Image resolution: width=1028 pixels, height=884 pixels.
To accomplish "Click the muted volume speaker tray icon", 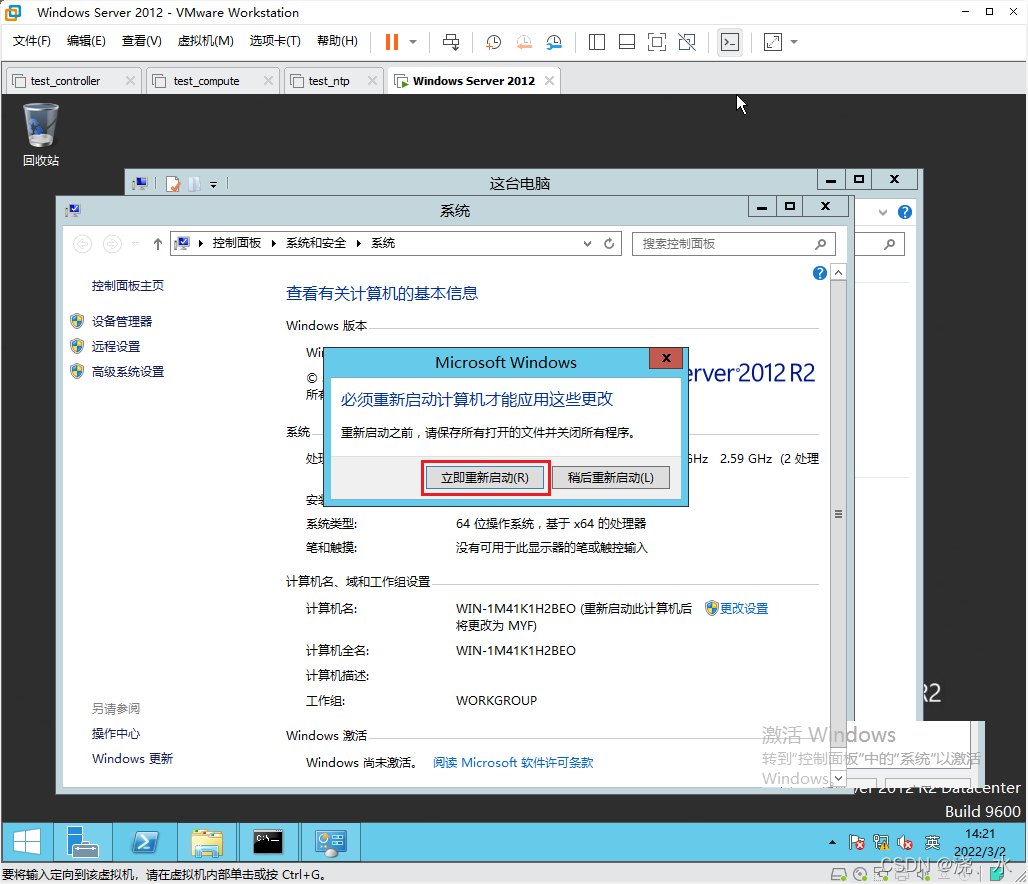I will pos(905,843).
